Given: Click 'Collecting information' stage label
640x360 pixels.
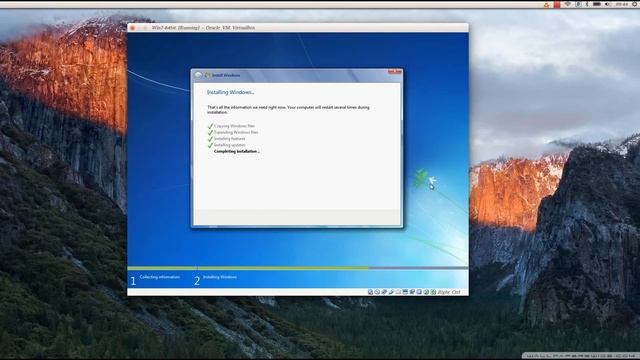Looking at the screenshot, I should pos(160,277).
